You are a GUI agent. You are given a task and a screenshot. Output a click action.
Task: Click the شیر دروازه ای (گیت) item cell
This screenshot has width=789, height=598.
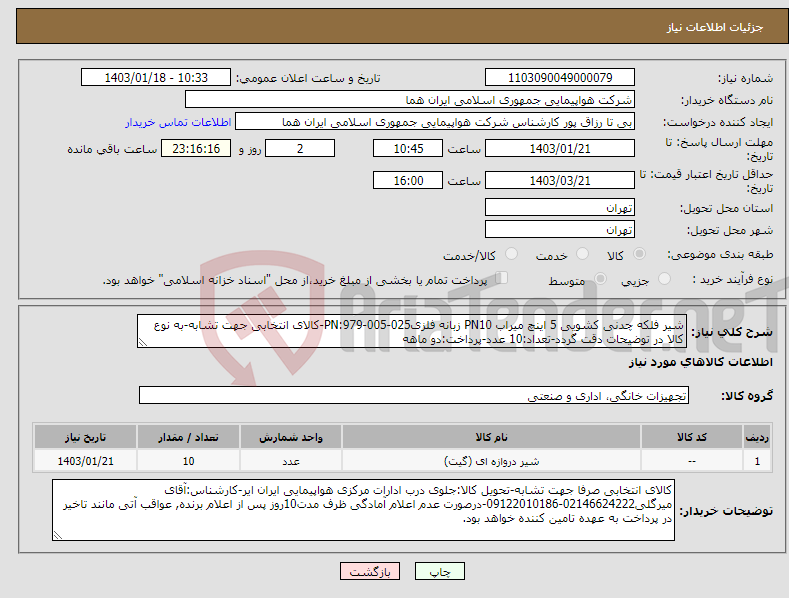[491, 461]
